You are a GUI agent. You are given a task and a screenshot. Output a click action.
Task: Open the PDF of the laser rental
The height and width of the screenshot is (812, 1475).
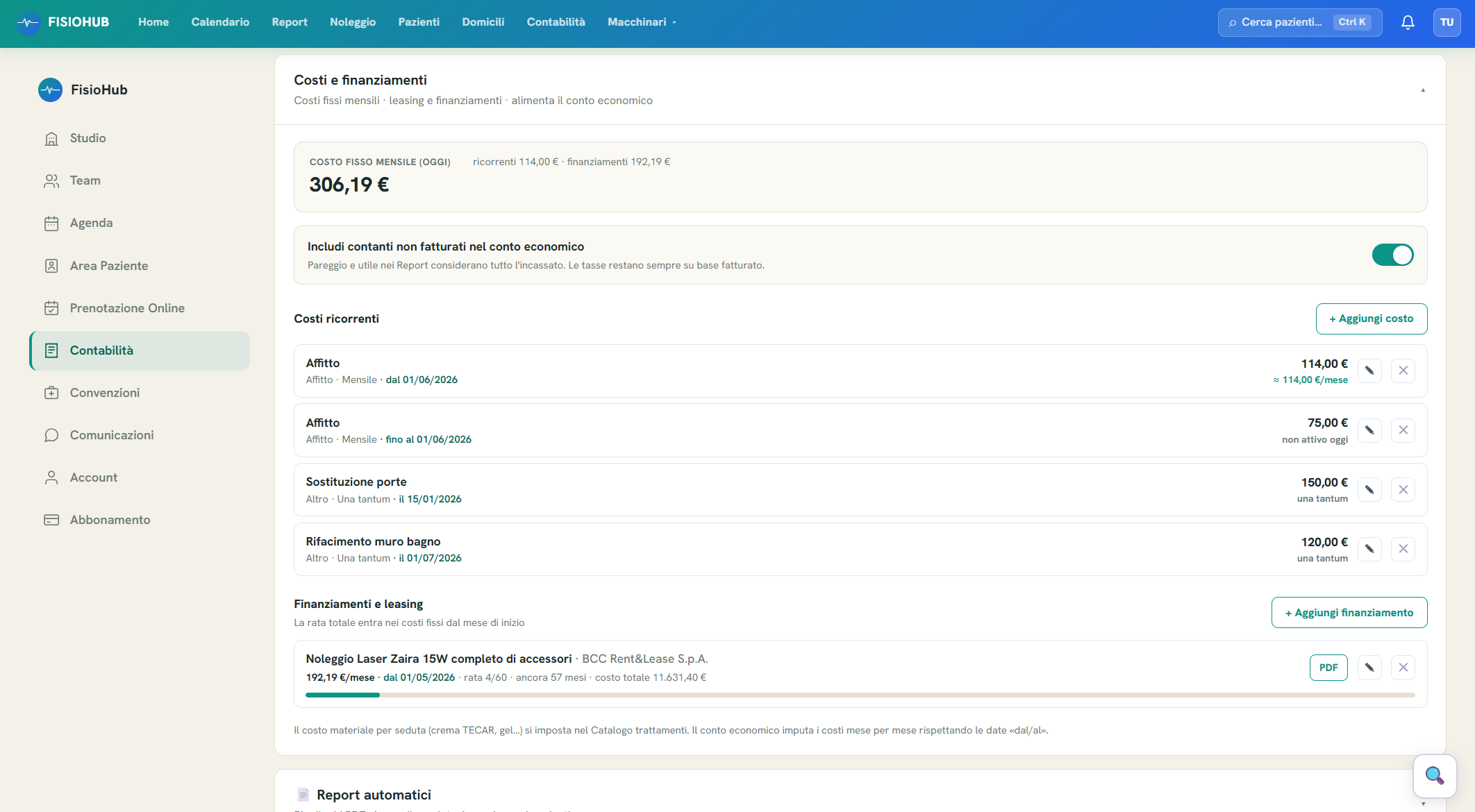coord(1328,668)
